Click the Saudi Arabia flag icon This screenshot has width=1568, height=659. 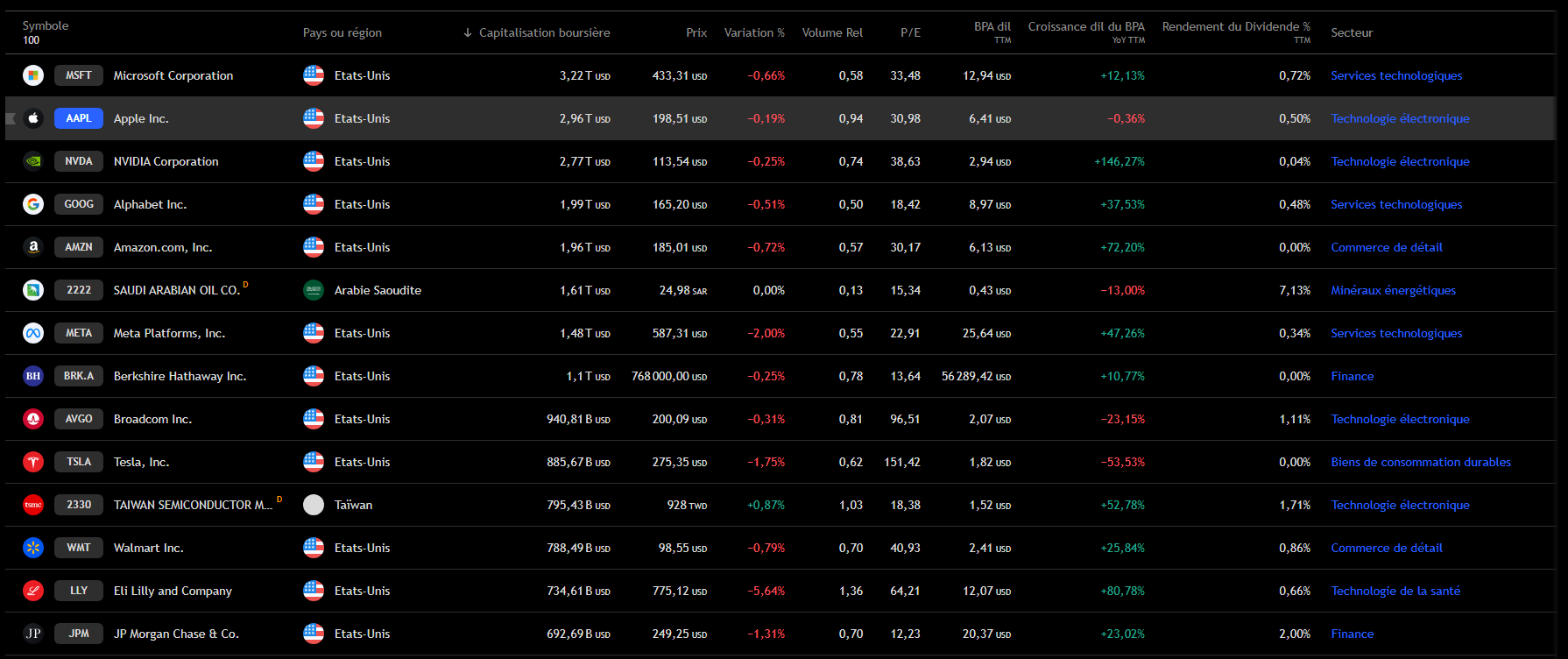coord(314,290)
